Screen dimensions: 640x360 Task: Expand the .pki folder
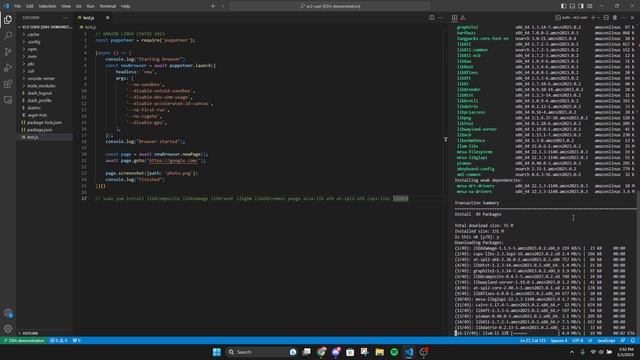(45, 64)
